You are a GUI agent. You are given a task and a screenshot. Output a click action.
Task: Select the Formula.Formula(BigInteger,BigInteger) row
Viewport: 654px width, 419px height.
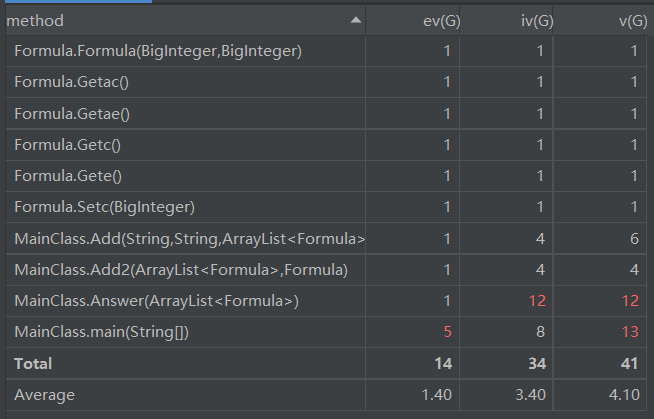click(157, 51)
